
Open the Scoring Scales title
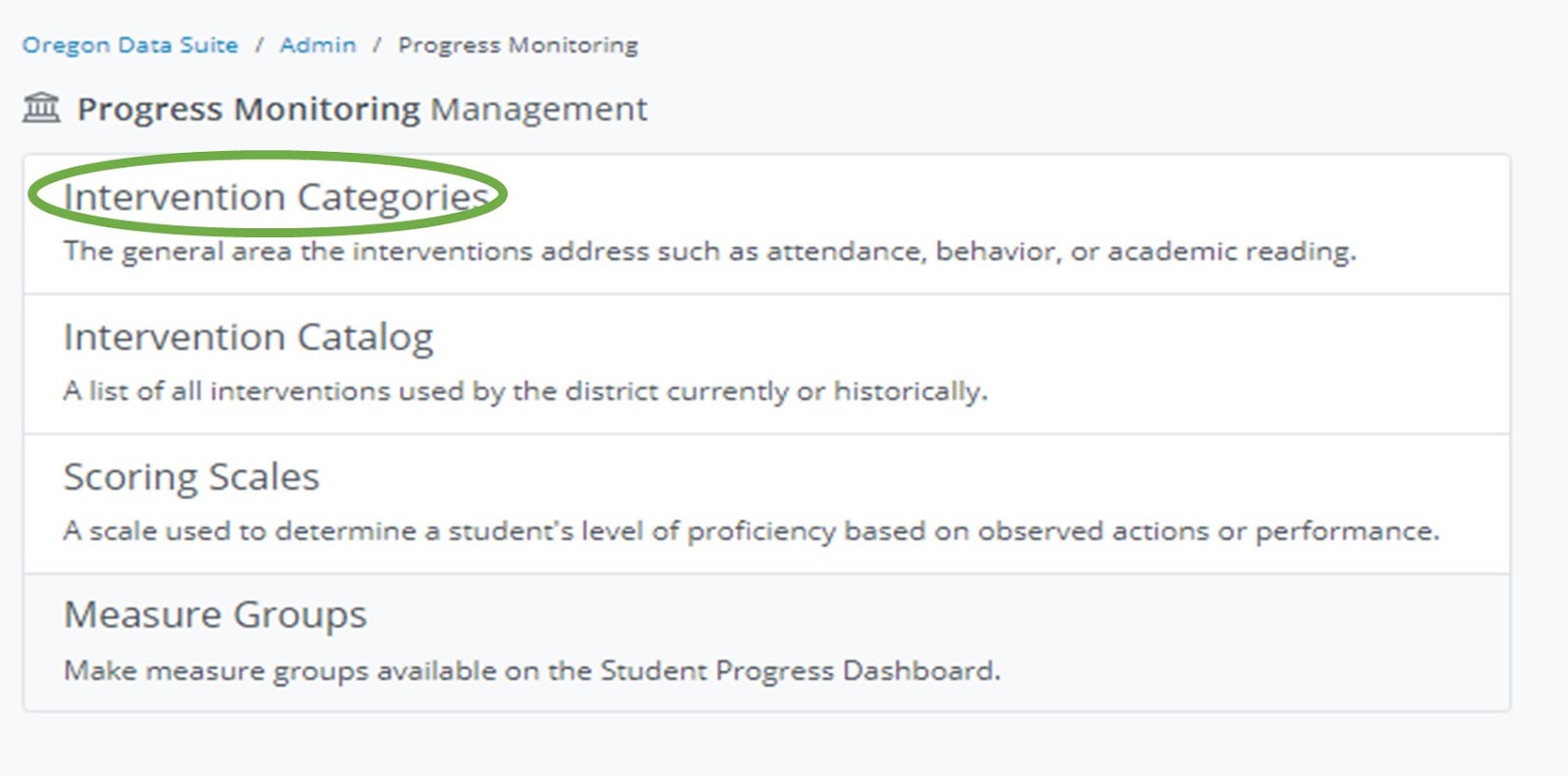tap(191, 477)
